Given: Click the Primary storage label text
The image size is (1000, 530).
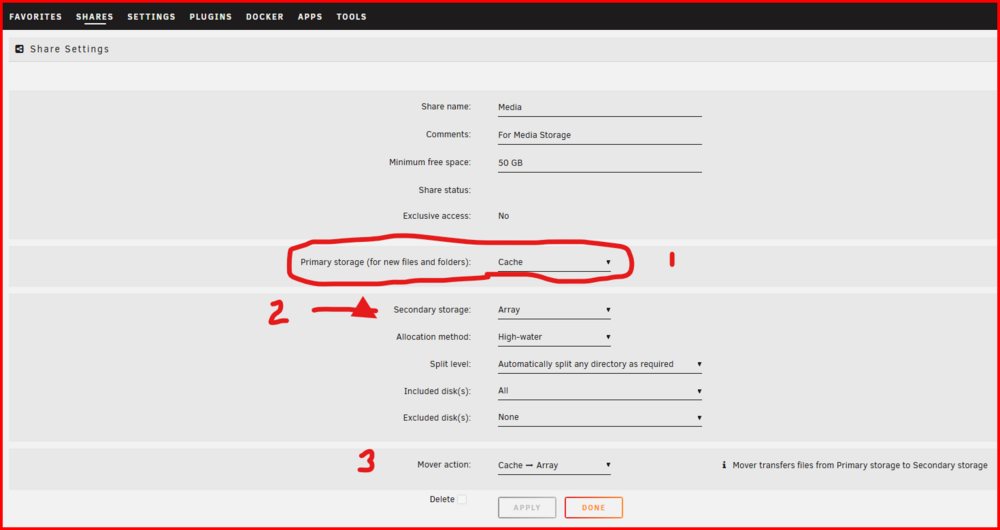Looking at the screenshot, I should (x=386, y=262).
